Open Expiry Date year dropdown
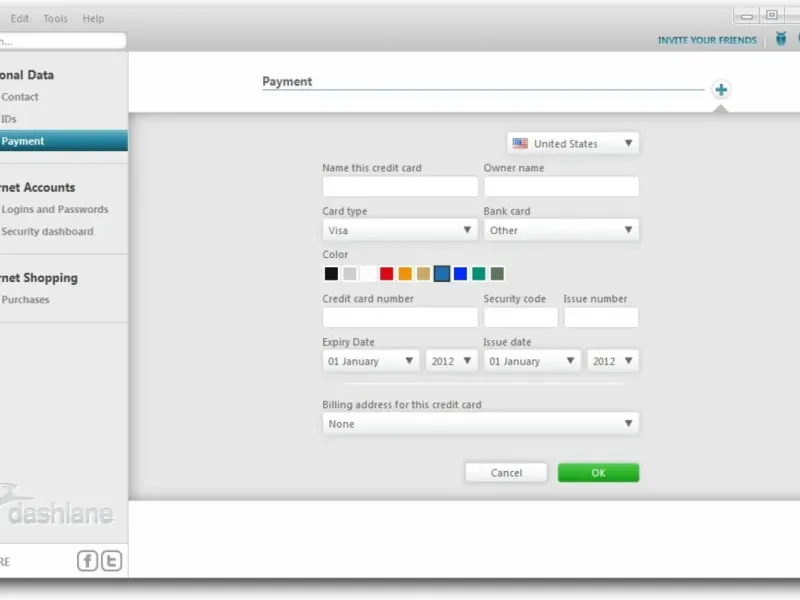Image resolution: width=800 pixels, height=600 pixels. pyautogui.click(x=451, y=361)
